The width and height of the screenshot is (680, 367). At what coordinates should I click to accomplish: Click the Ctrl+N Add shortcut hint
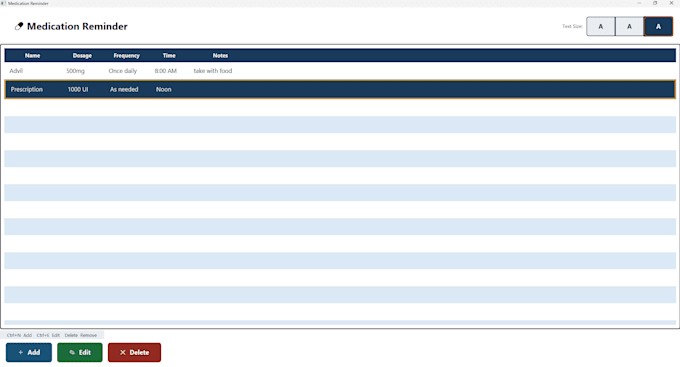click(x=20, y=335)
